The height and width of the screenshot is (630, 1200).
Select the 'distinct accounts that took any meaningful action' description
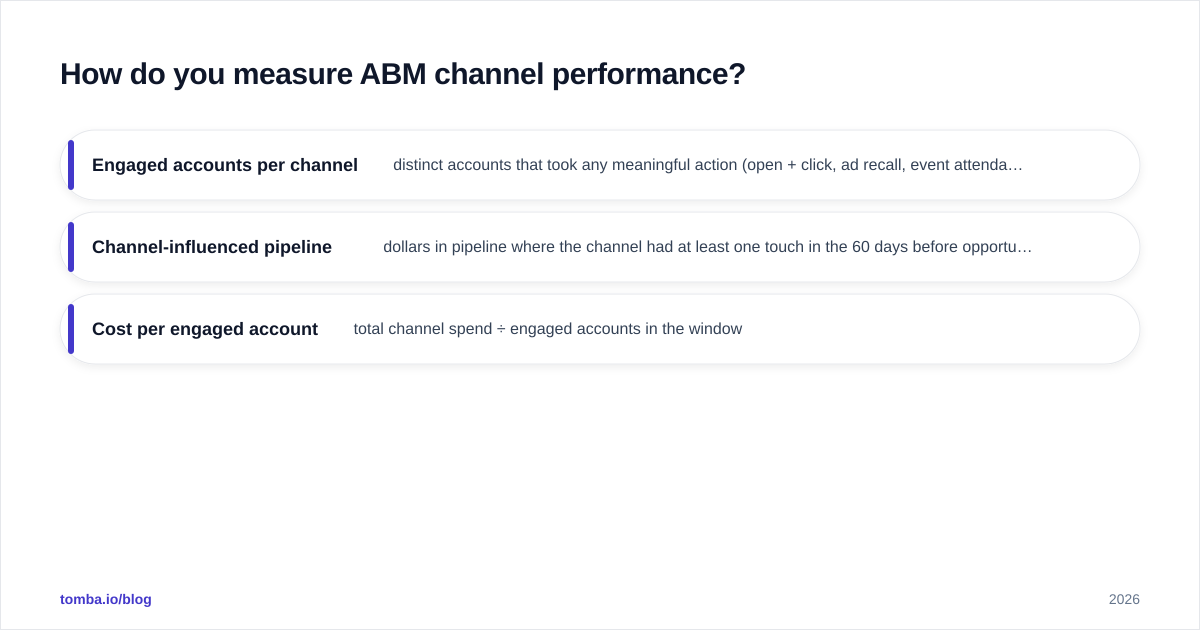[708, 165]
